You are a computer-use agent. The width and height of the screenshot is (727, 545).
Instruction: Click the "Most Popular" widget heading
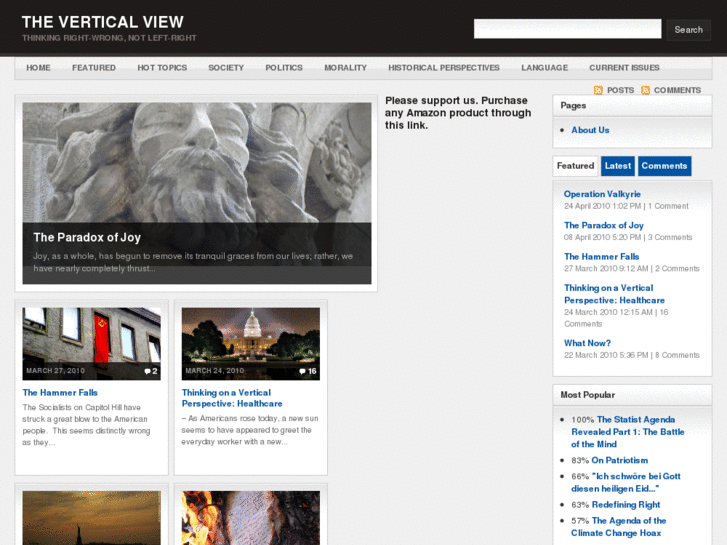click(x=587, y=395)
